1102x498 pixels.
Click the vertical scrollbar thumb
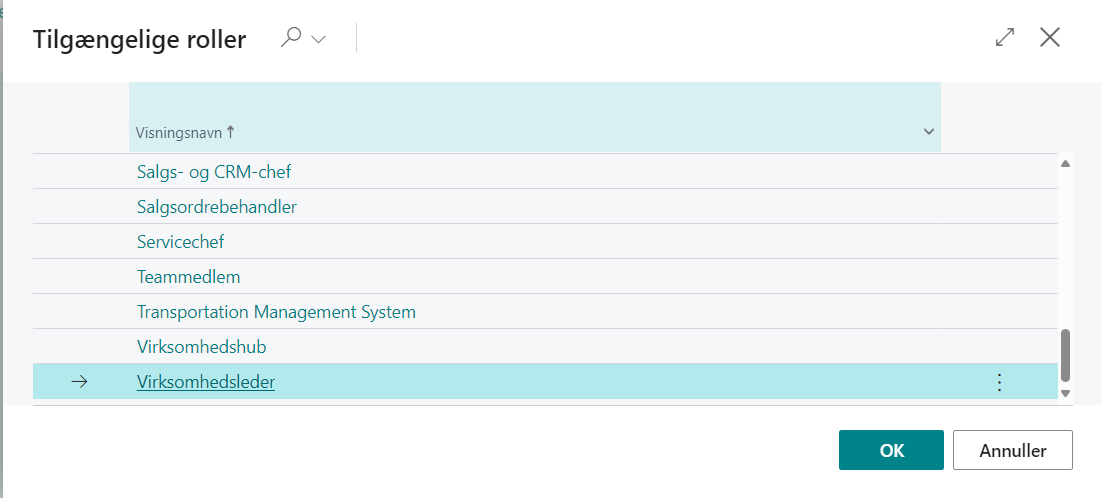tap(1065, 355)
